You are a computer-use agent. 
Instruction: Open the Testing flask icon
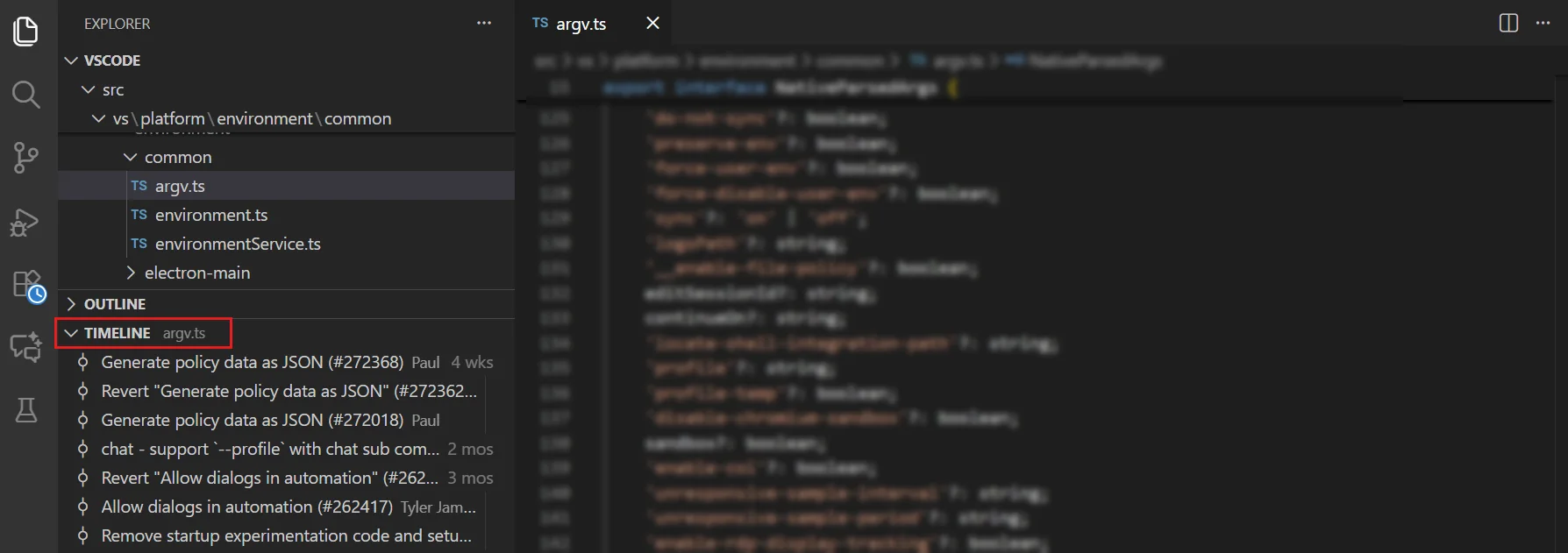pyautogui.click(x=26, y=410)
